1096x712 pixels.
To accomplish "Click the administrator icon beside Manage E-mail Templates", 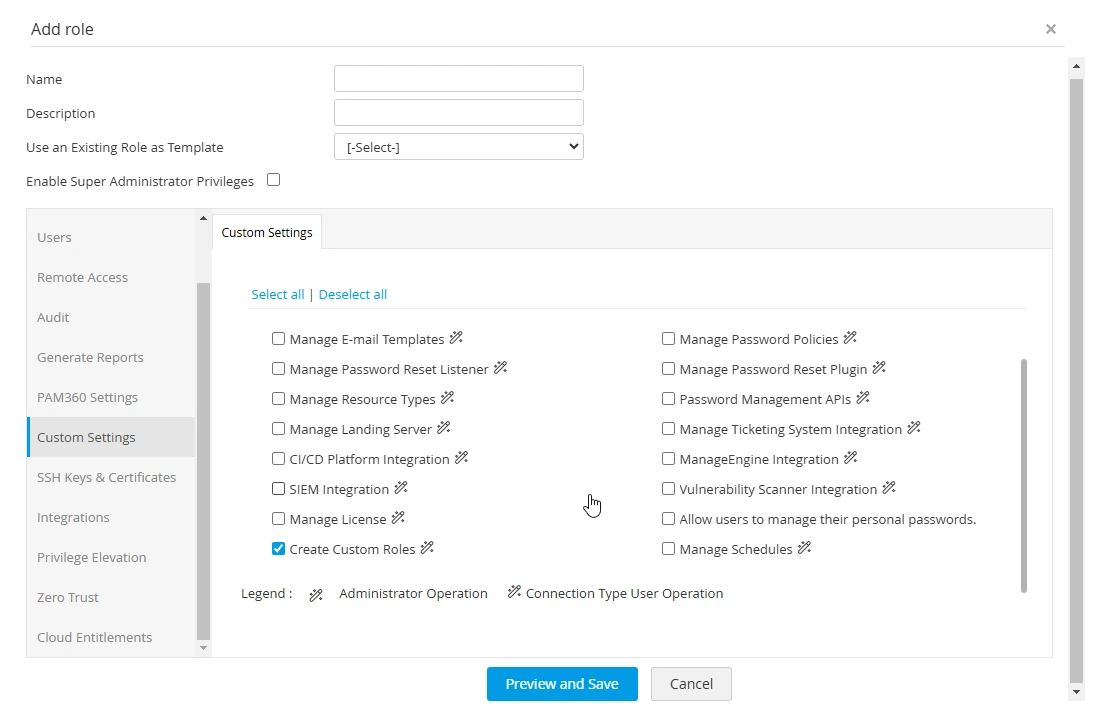I will point(456,339).
